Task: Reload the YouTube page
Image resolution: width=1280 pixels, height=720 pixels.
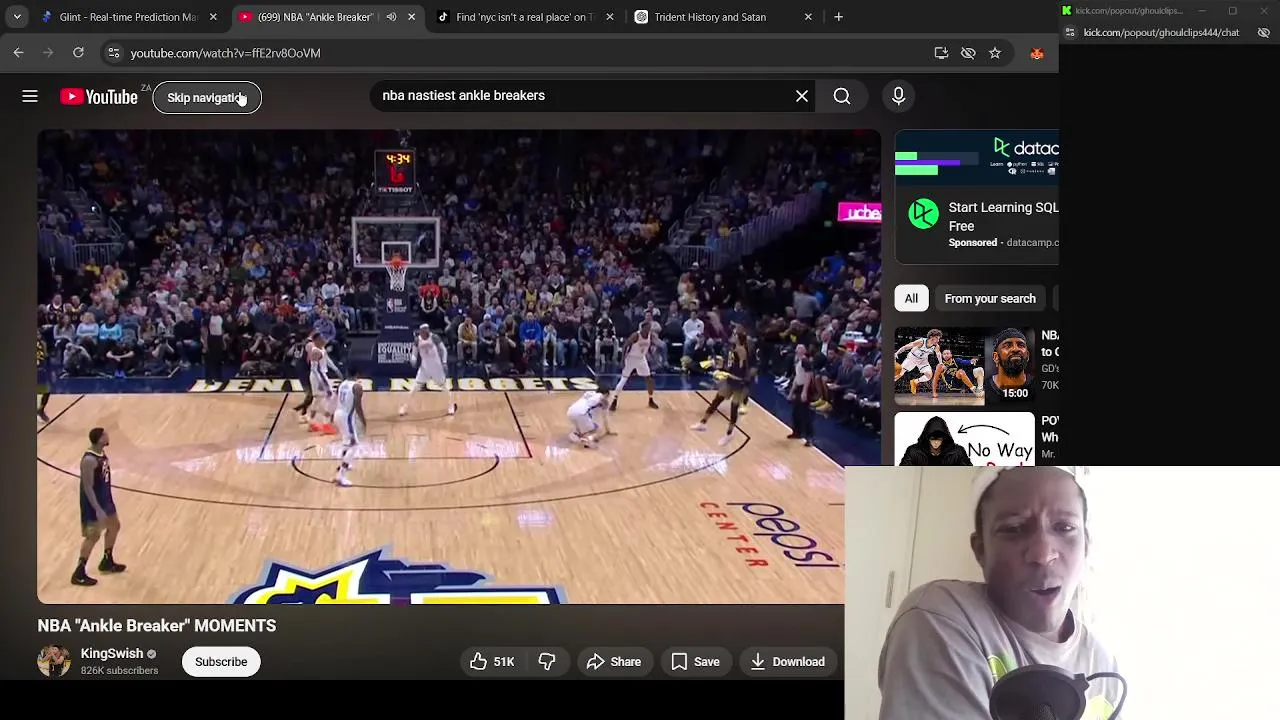Action: tap(78, 53)
